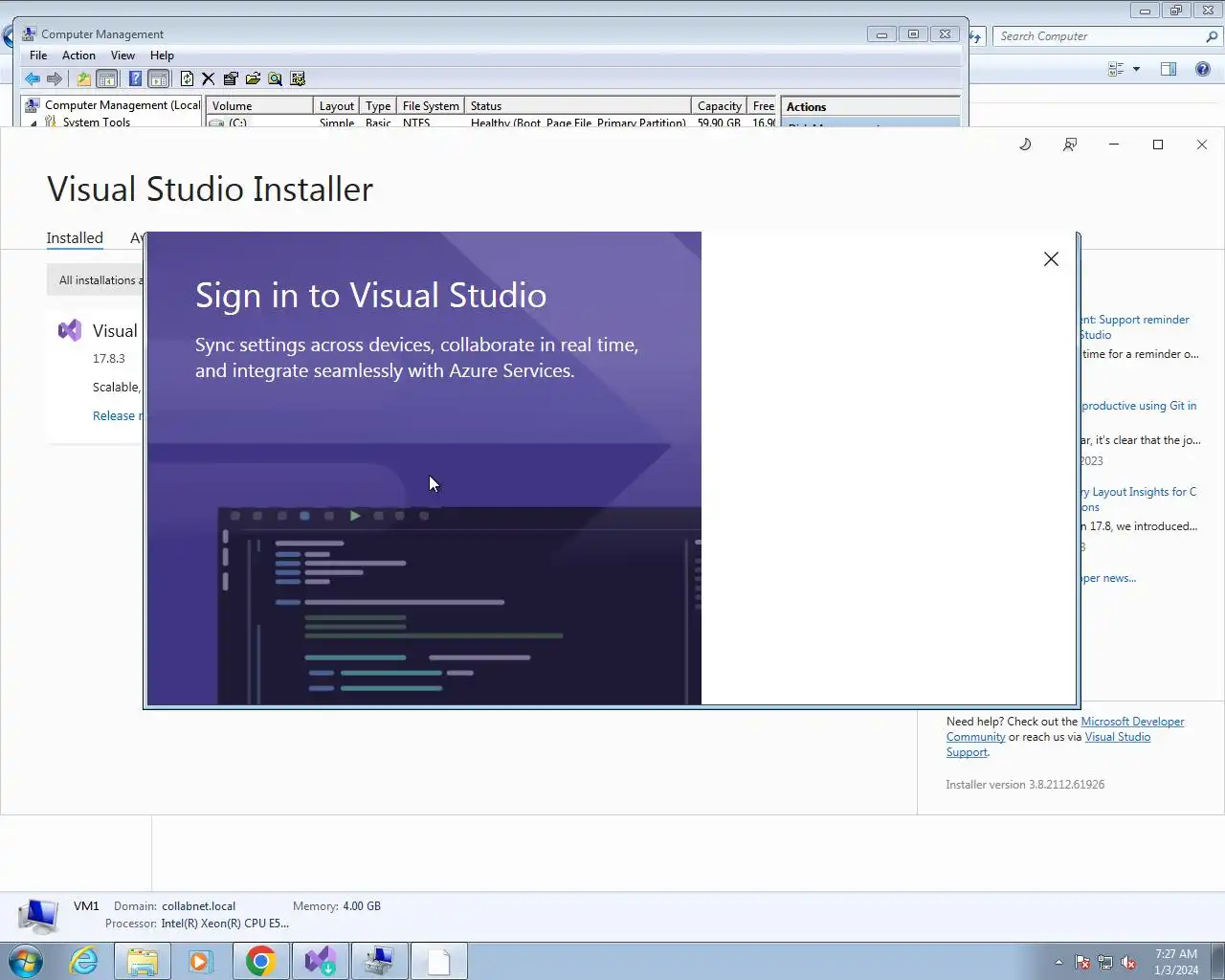Viewport: 1225px width, 980px height.
Task: Click the developer news... link
Action: pos(1108,578)
